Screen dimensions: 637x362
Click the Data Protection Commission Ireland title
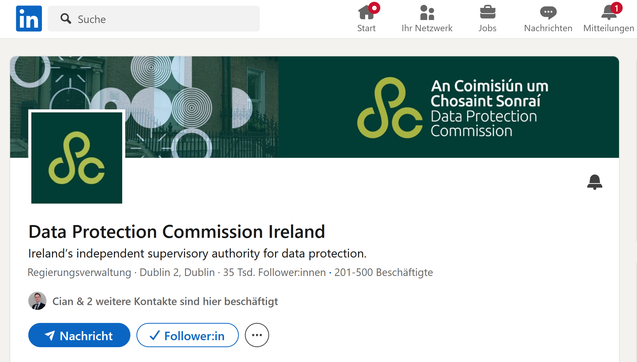coord(177,232)
